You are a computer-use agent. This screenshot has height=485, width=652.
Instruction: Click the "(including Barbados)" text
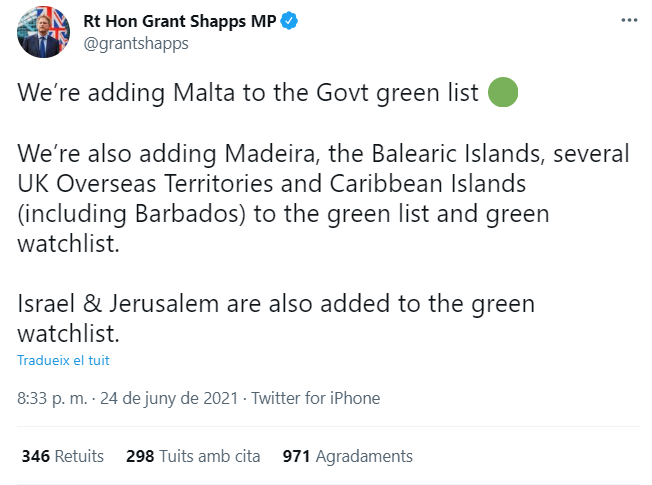click(117, 215)
